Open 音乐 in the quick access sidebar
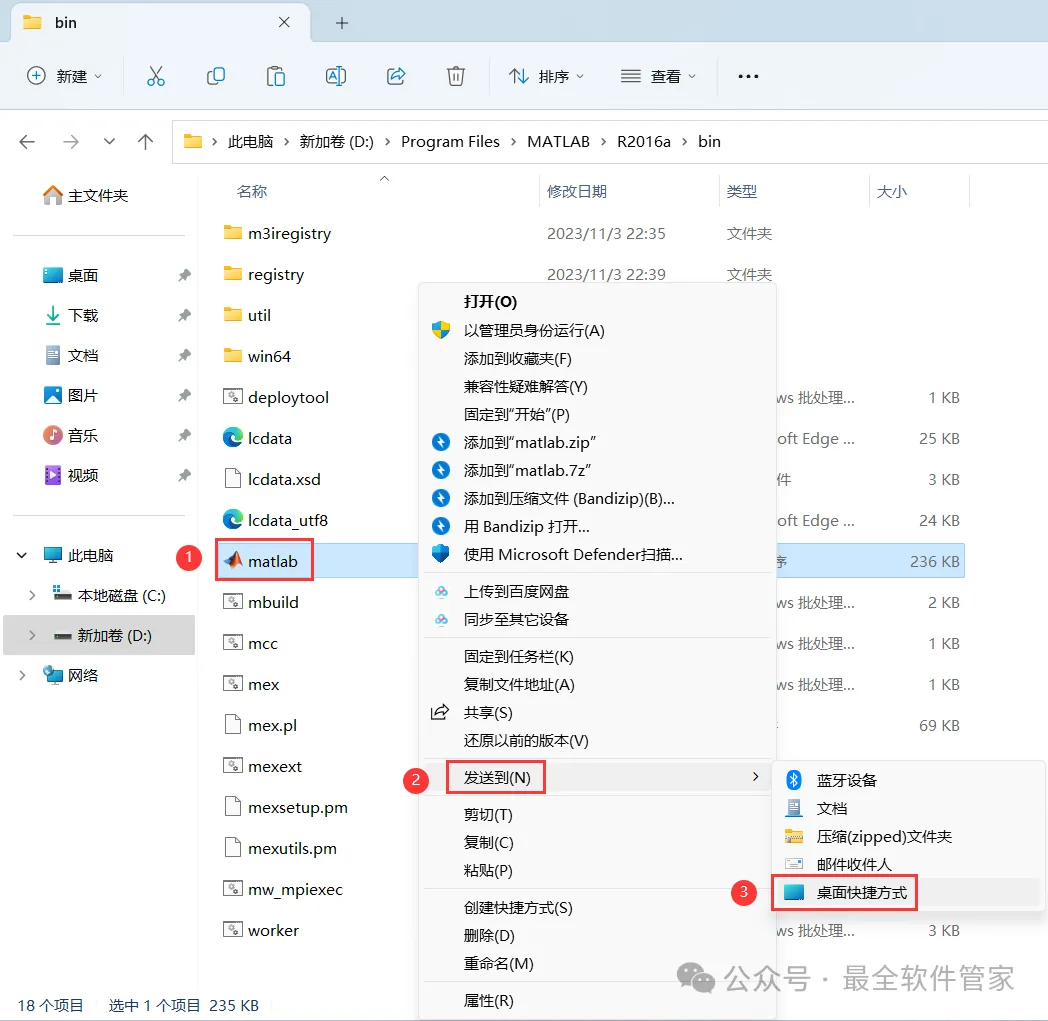 [x=71, y=436]
